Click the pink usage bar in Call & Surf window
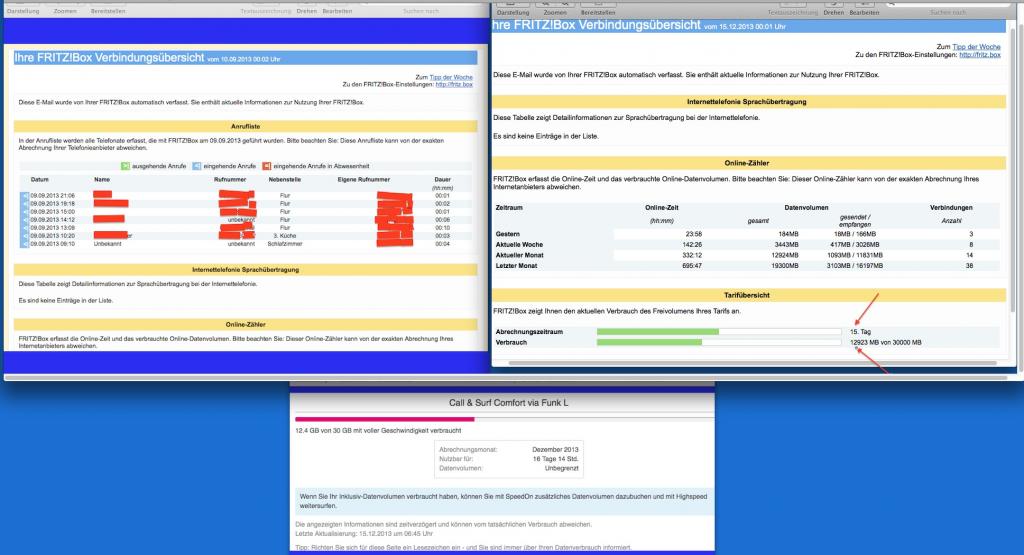This screenshot has width=1024, height=555. click(x=385, y=419)
